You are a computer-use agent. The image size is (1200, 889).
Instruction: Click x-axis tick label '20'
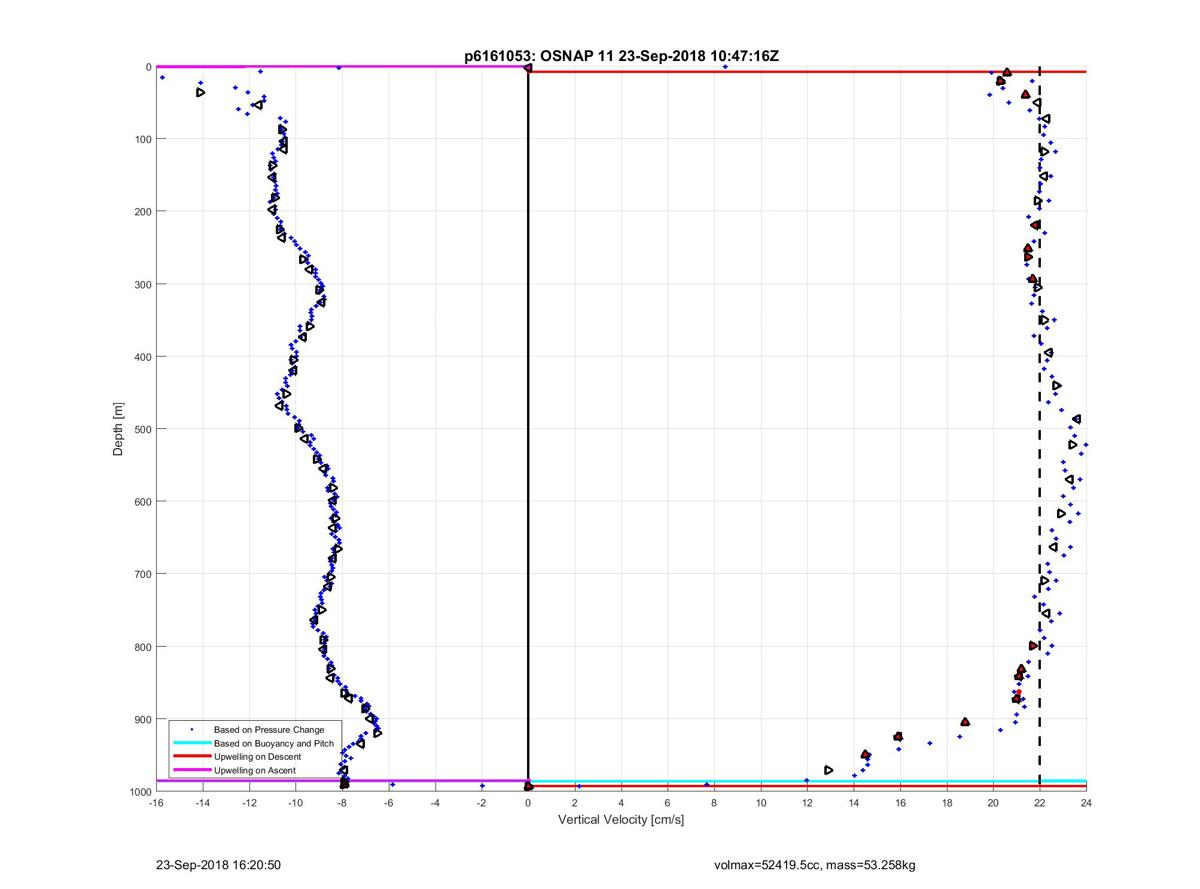tap(993, 802)
